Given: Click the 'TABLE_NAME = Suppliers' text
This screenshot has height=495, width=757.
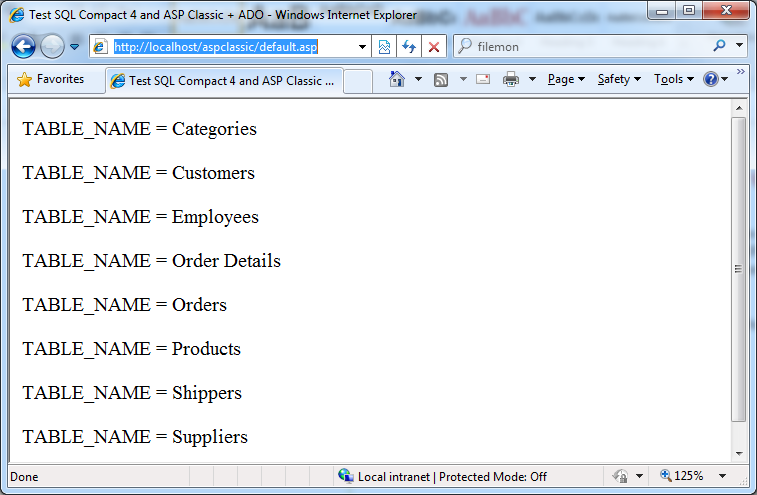Looking at the screenshot, I should pos(135,437).
